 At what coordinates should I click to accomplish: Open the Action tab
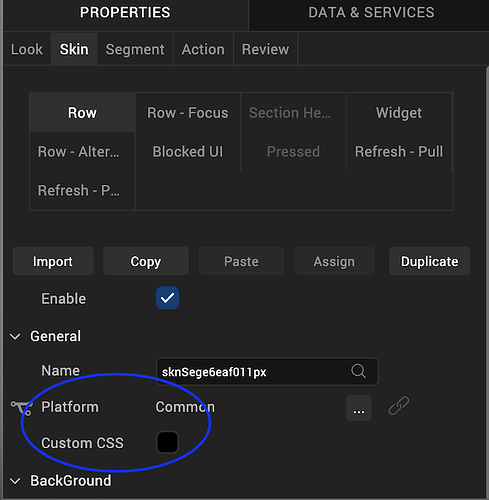(x=203, y=49)
